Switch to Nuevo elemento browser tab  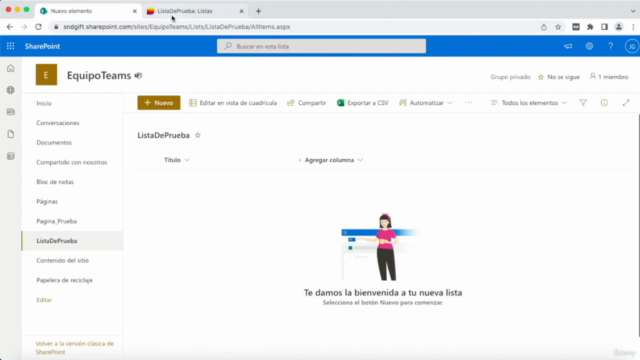[89, 11]
